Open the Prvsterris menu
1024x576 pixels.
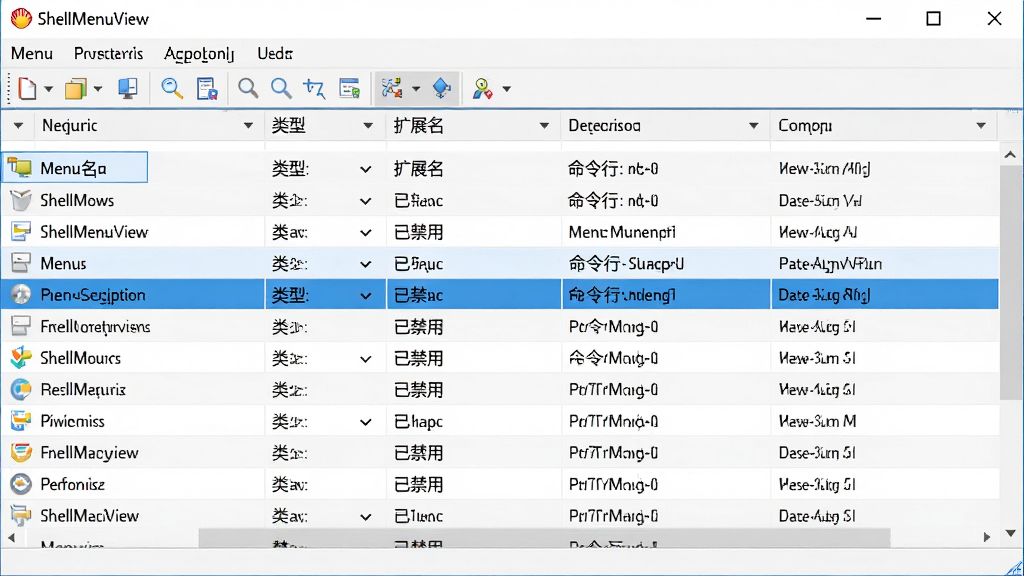point(108,54)
